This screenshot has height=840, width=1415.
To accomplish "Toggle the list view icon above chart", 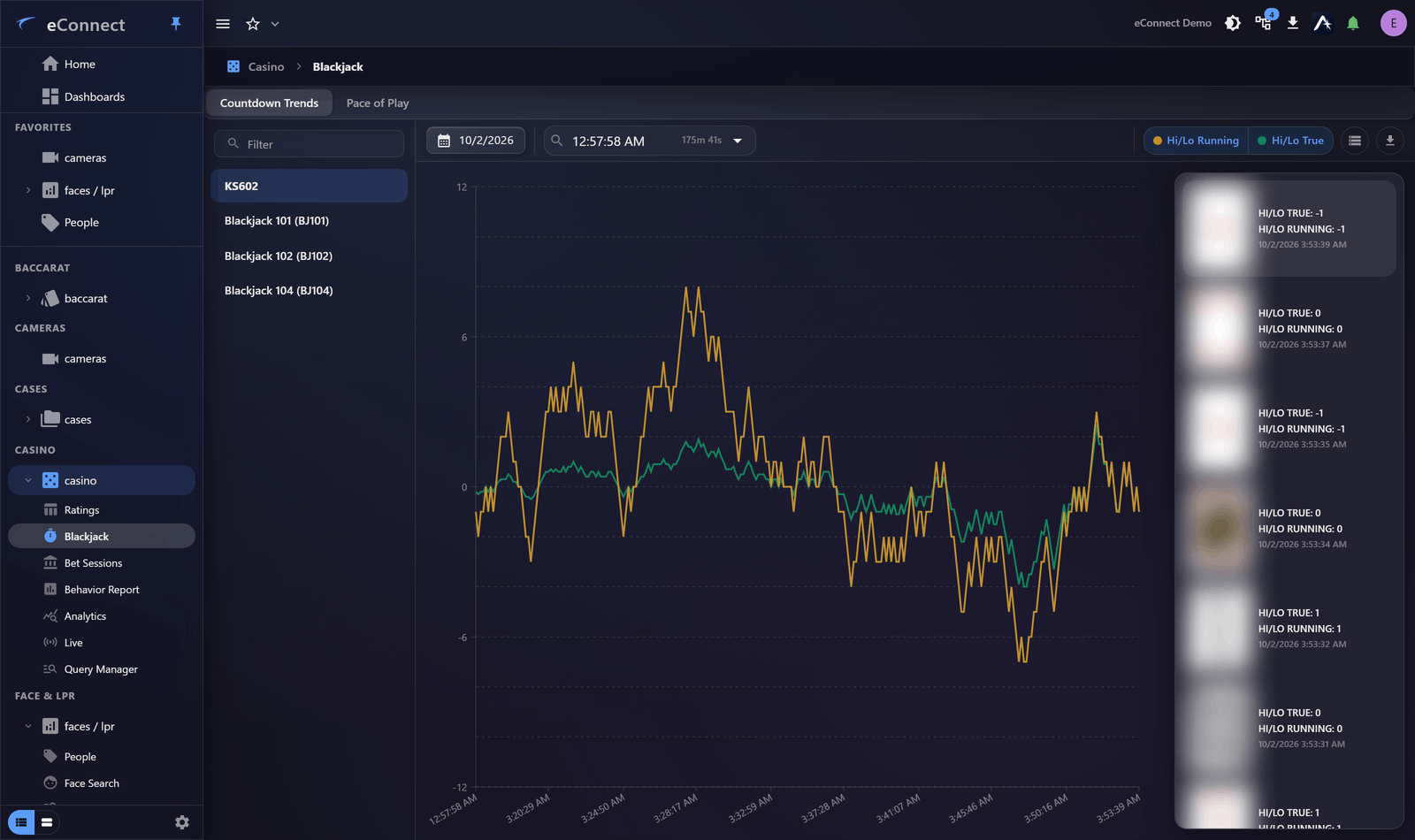I will coord(1355,141).
